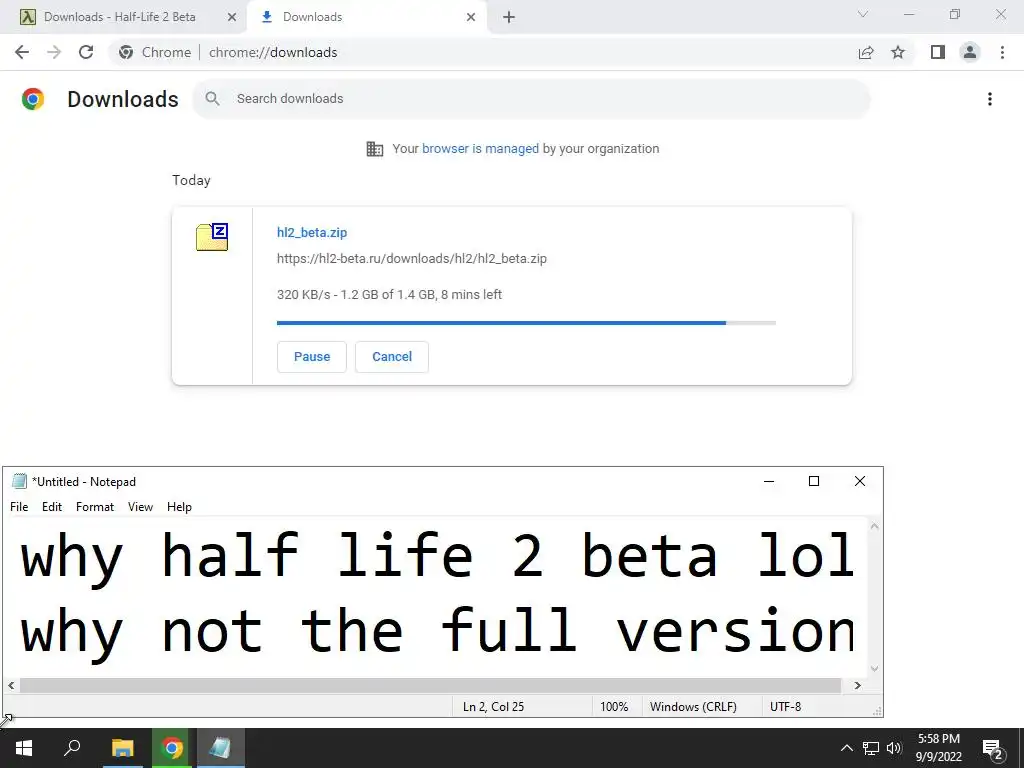Switch to Downloads - Half-Life 2 Beta tab

(x=120, y=17)
